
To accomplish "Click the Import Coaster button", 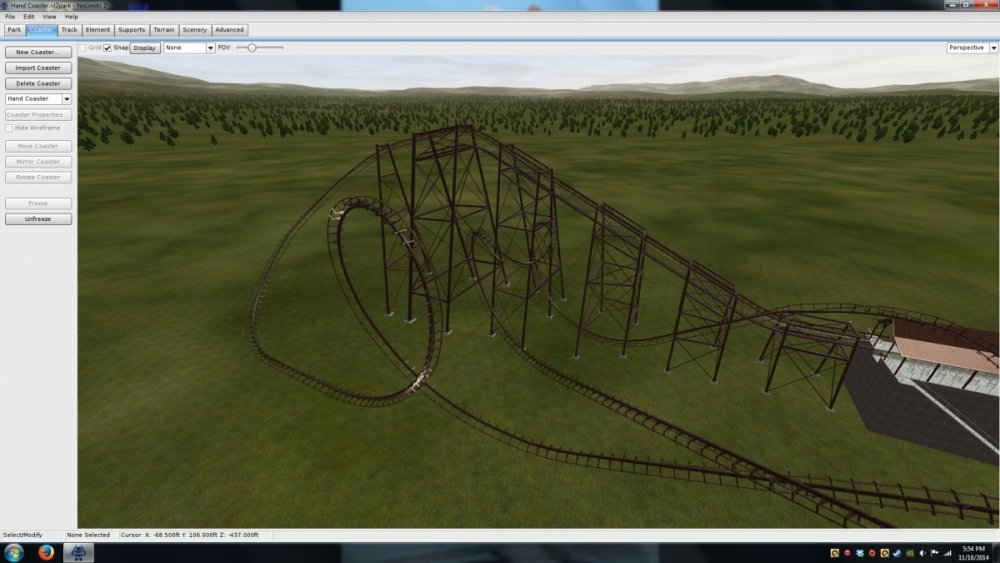I will (38, 68).
